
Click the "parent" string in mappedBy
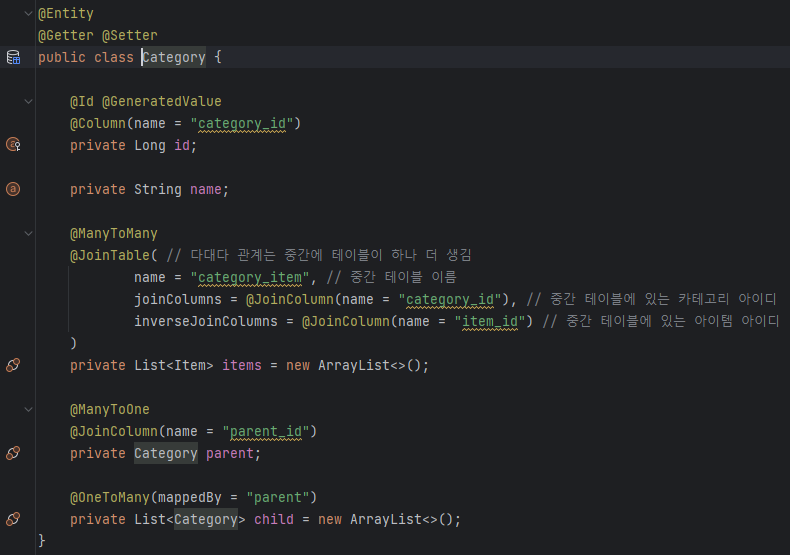click(278, 498)
